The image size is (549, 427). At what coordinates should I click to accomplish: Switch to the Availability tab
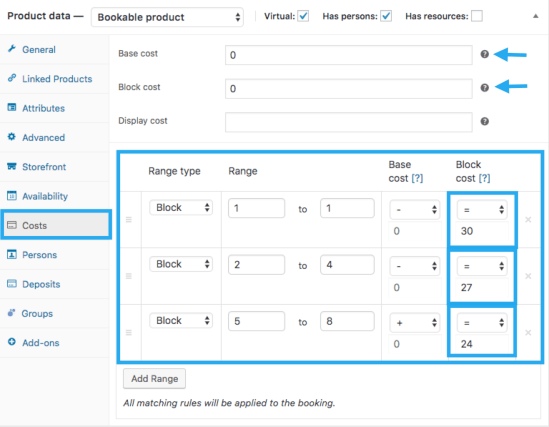[x=45, y=196]
